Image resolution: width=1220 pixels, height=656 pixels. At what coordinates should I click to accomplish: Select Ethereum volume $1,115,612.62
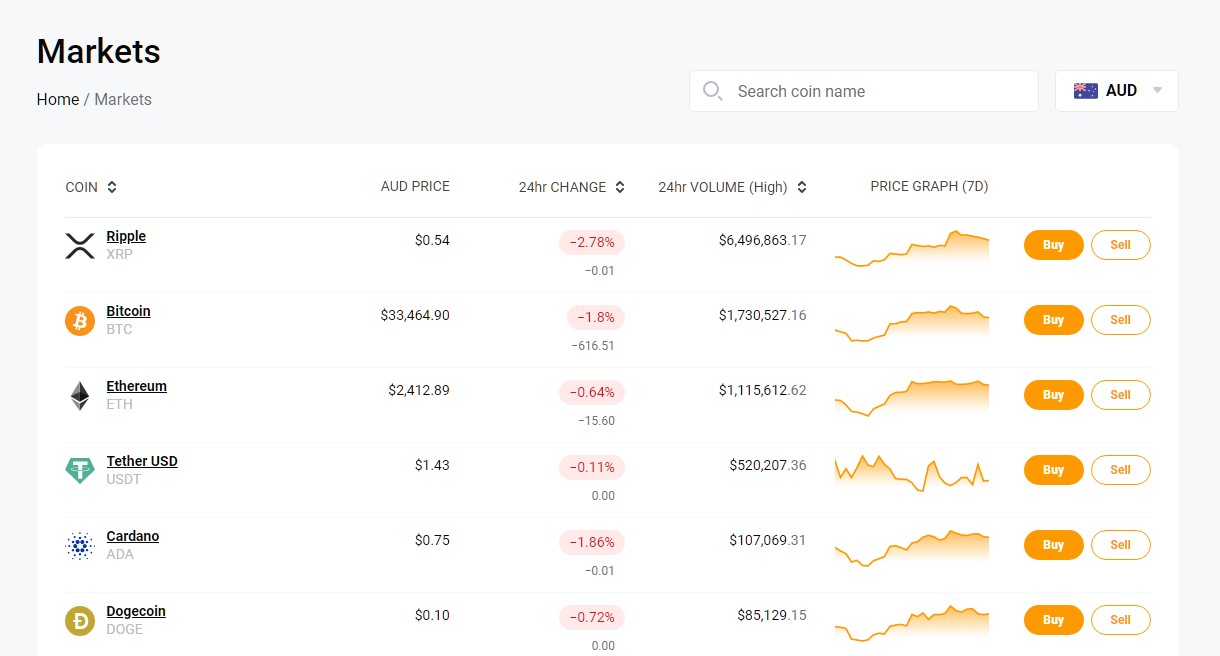(762, 391)
